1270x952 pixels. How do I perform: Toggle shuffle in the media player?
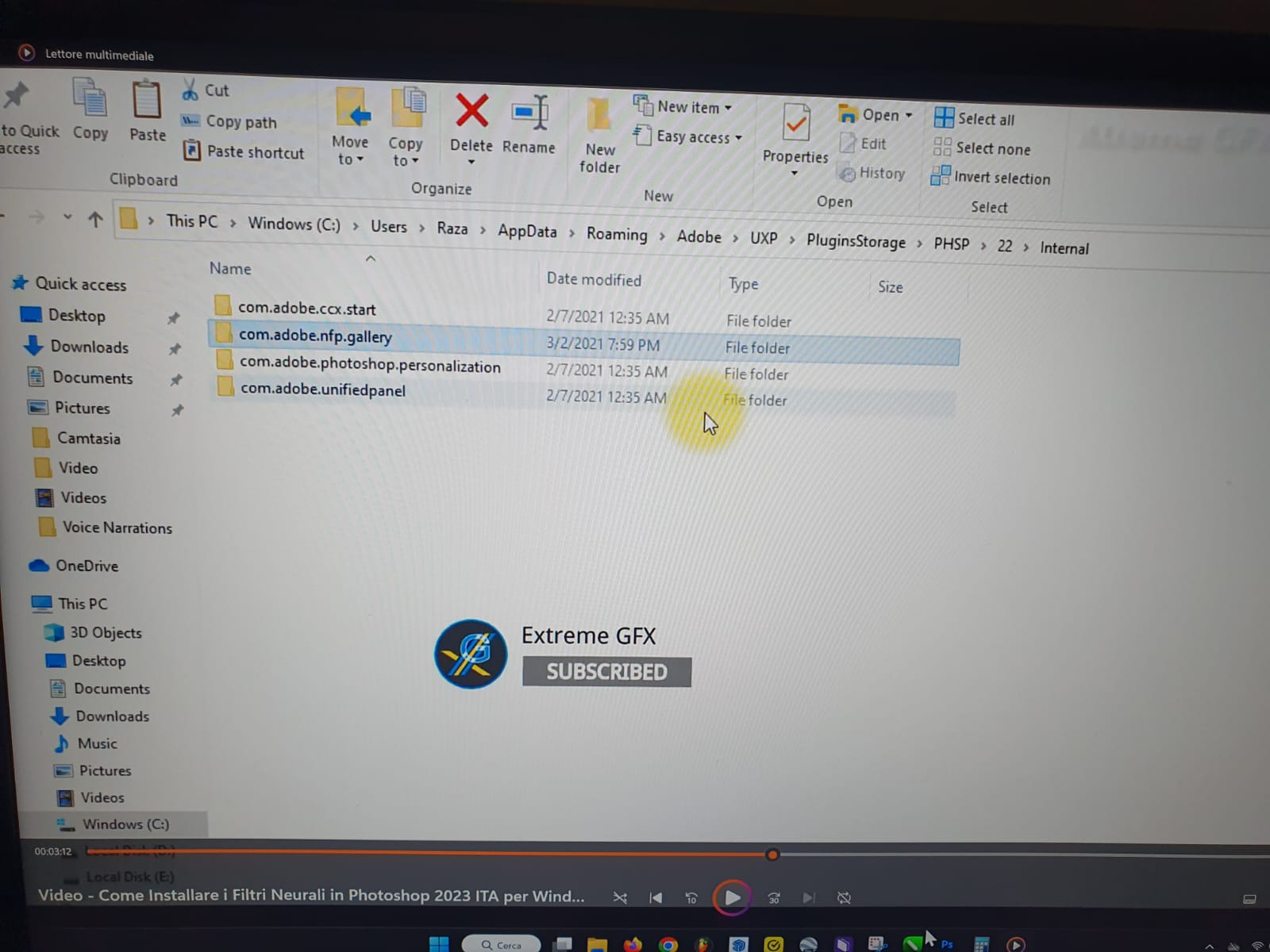[x=620, y=898]
